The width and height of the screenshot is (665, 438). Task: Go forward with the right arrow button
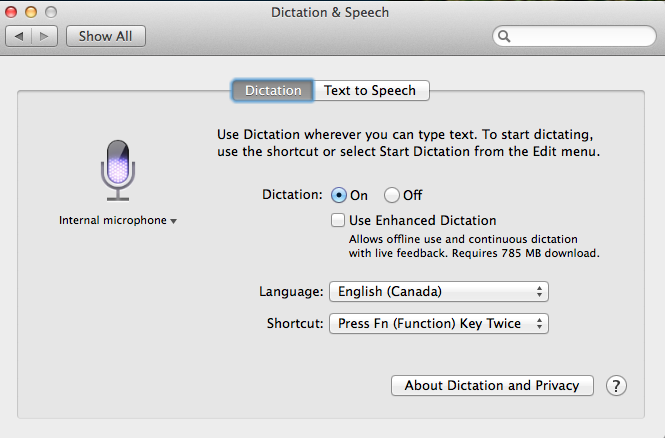point(45,36)
